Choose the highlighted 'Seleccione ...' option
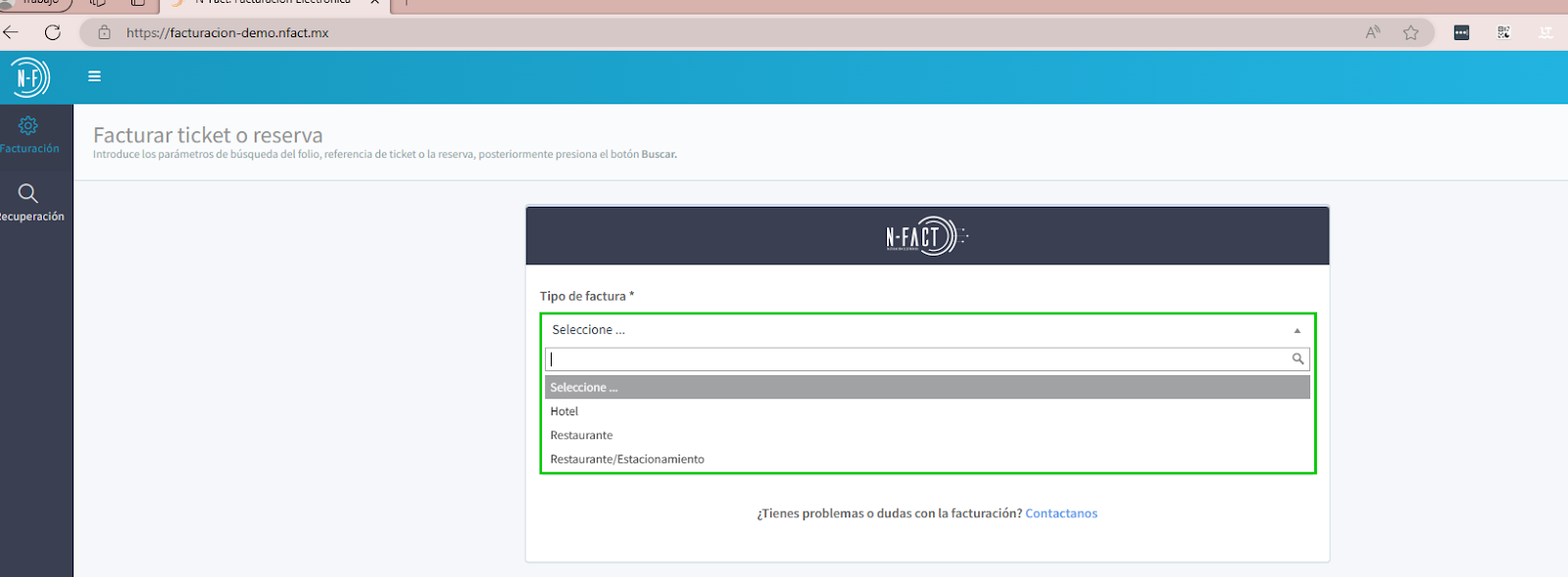 [927, 387]
